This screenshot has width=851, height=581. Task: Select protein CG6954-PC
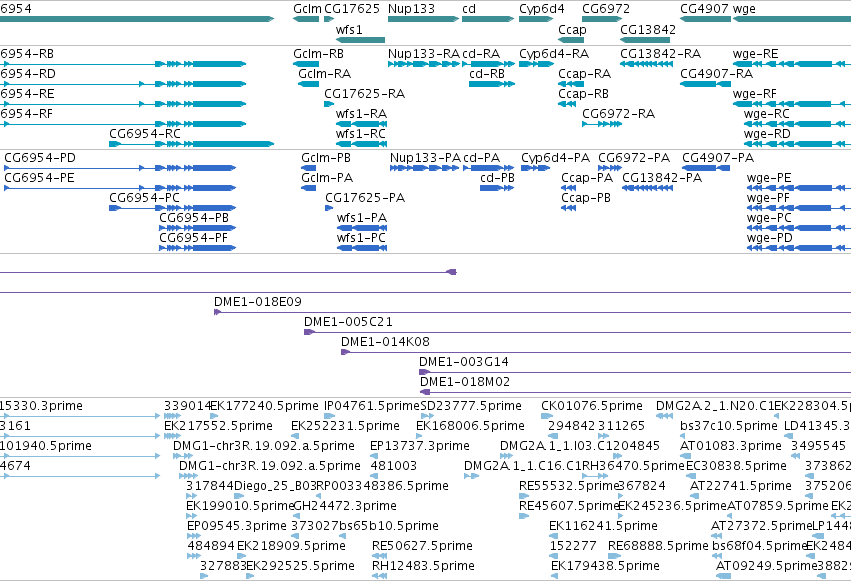144,197
